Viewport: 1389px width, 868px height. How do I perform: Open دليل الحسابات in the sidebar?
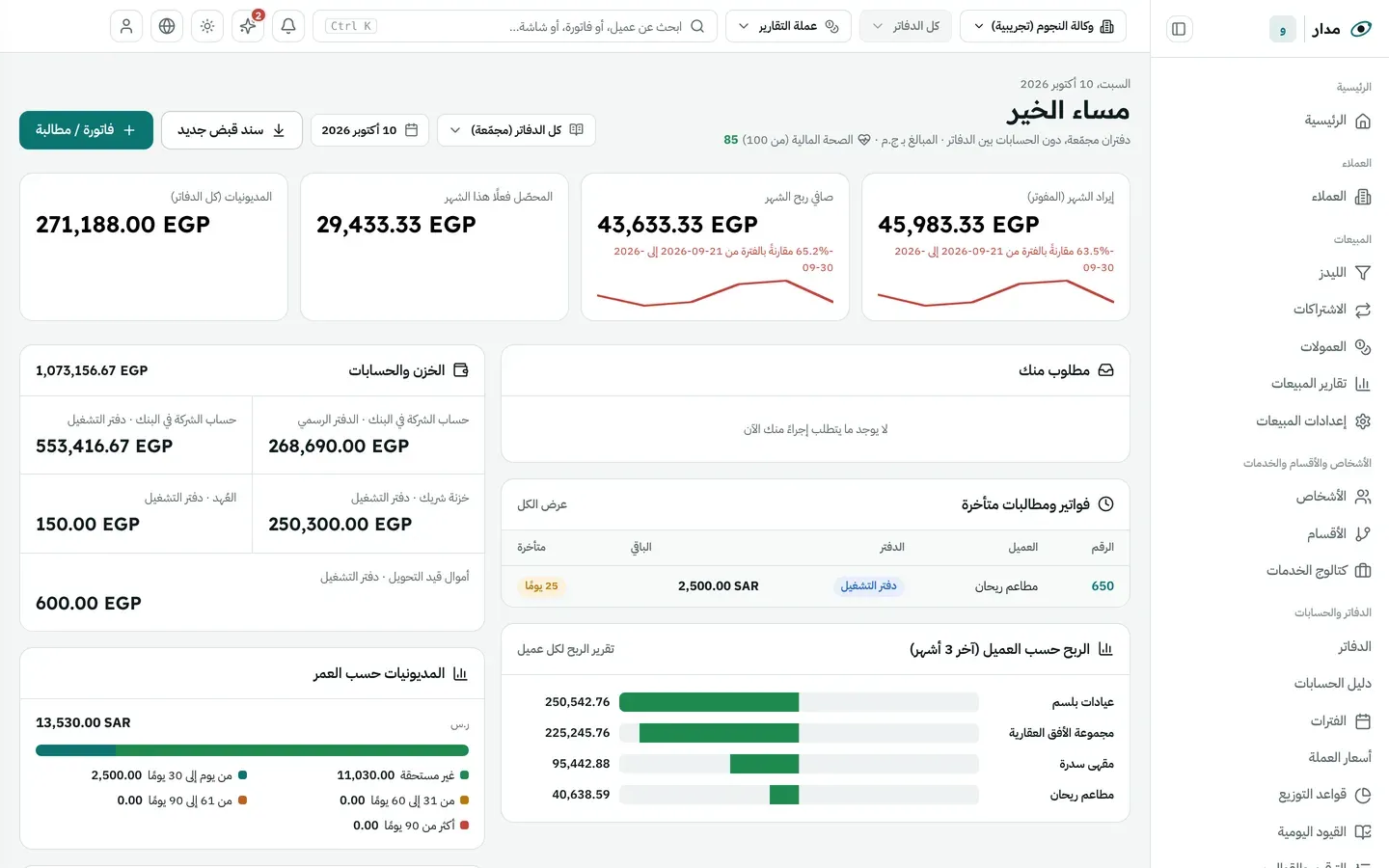click(1332, 684)
